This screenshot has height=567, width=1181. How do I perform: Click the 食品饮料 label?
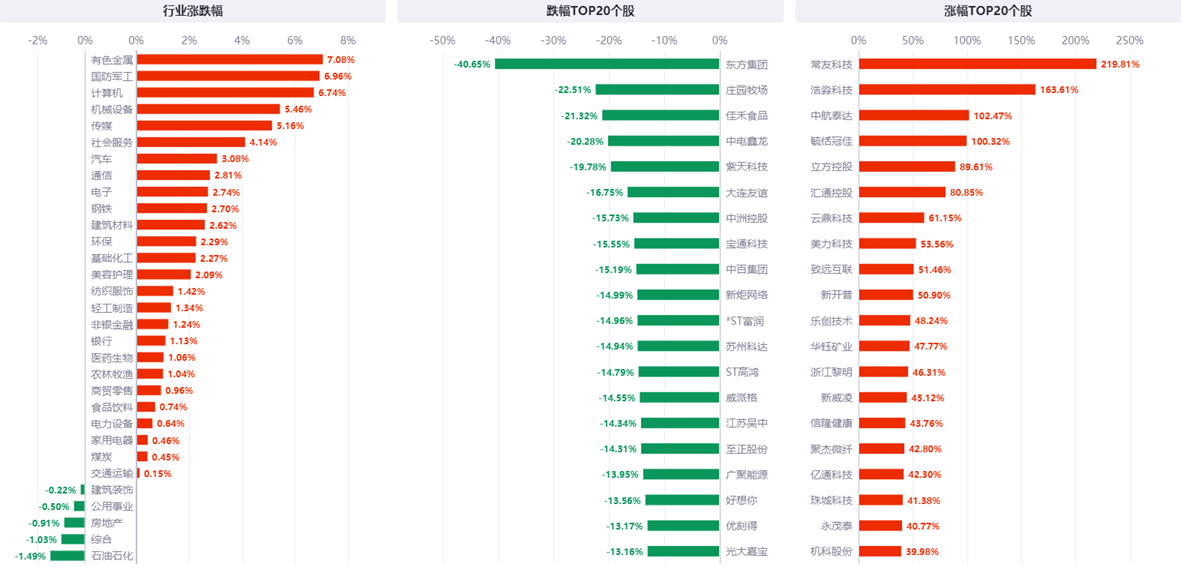(x=112, y=407)
